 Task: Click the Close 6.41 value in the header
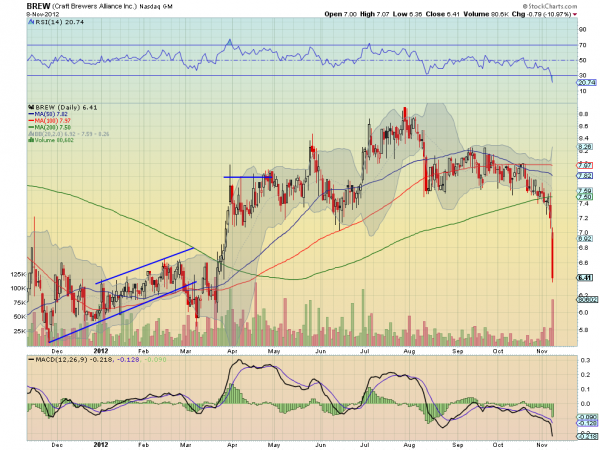[x=442, y=14]
